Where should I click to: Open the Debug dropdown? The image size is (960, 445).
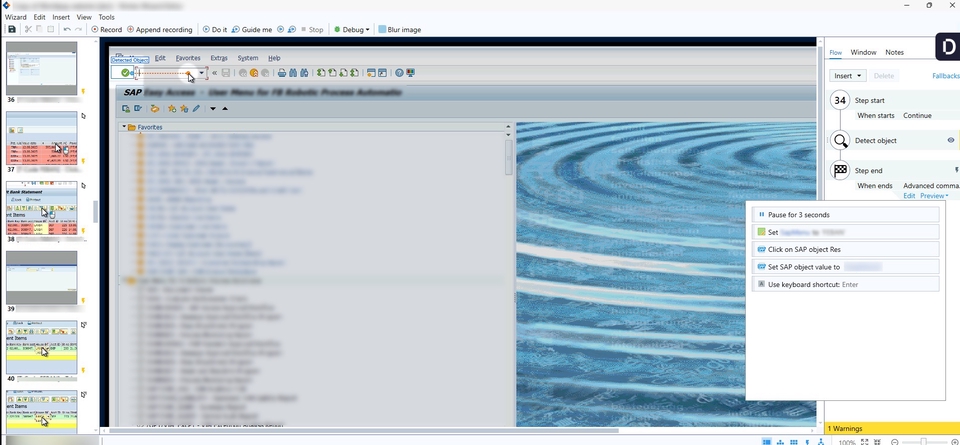coord(352,30)
